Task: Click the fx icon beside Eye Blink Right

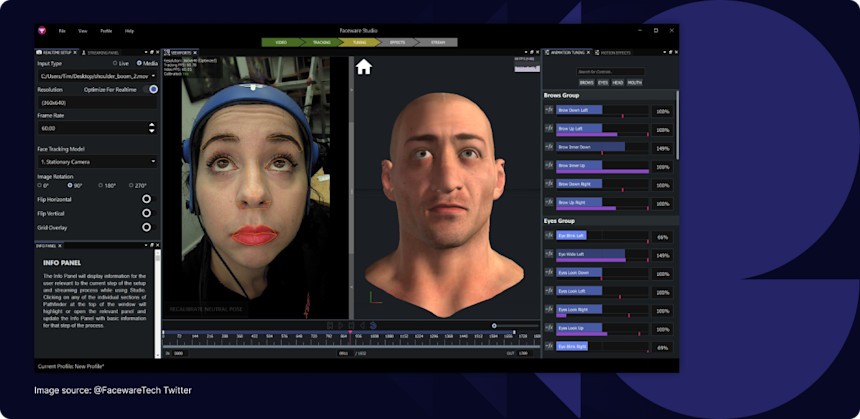Action: 548,346
